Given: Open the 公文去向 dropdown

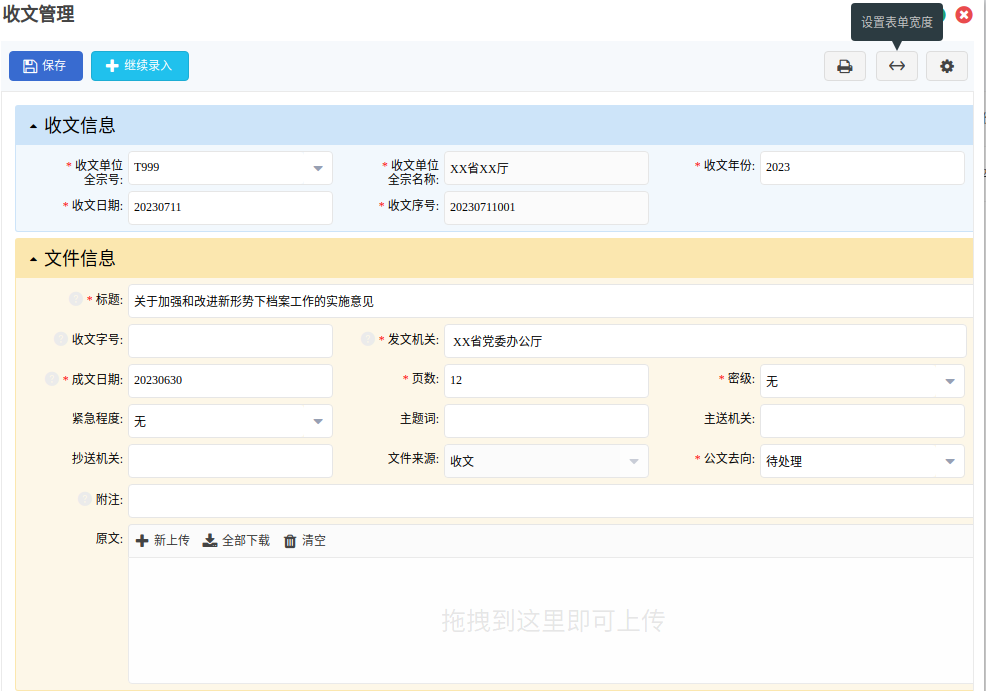Looking at the screenshot, I should click(950, 462).
